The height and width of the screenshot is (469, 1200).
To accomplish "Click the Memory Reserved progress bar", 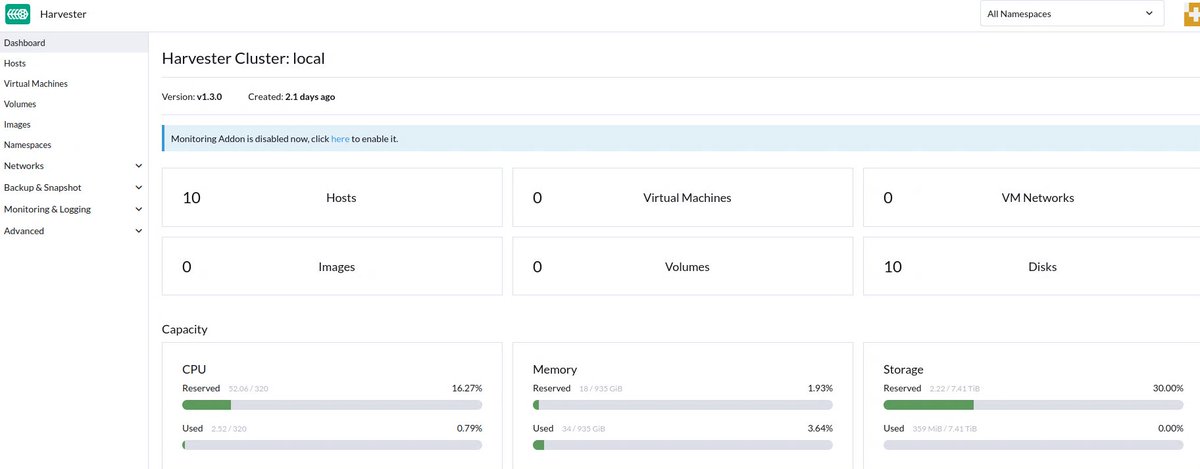I will click(683, 405).
